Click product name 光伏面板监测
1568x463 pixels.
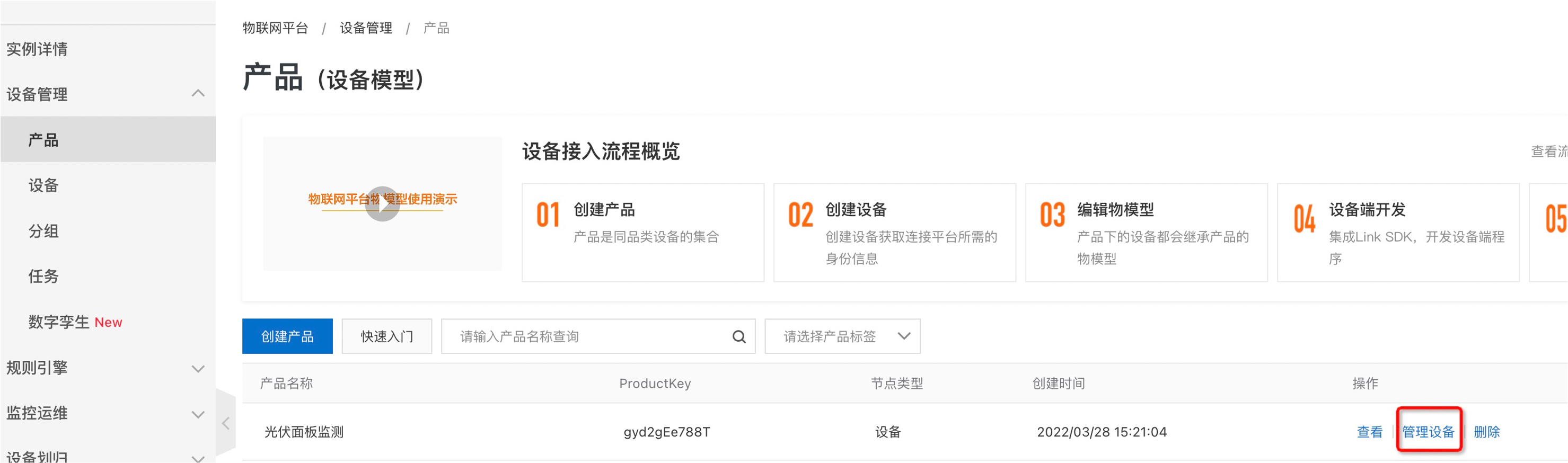click(x=304, y=432)
